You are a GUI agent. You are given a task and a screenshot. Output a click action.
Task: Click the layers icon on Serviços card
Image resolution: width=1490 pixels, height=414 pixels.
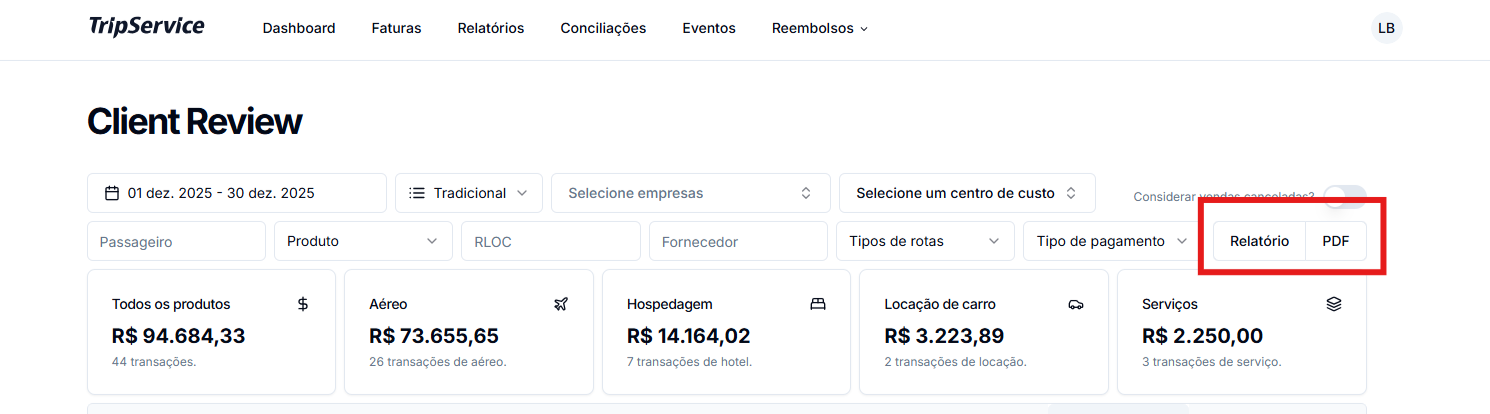pyautogui.click(x=1333, y=304)
